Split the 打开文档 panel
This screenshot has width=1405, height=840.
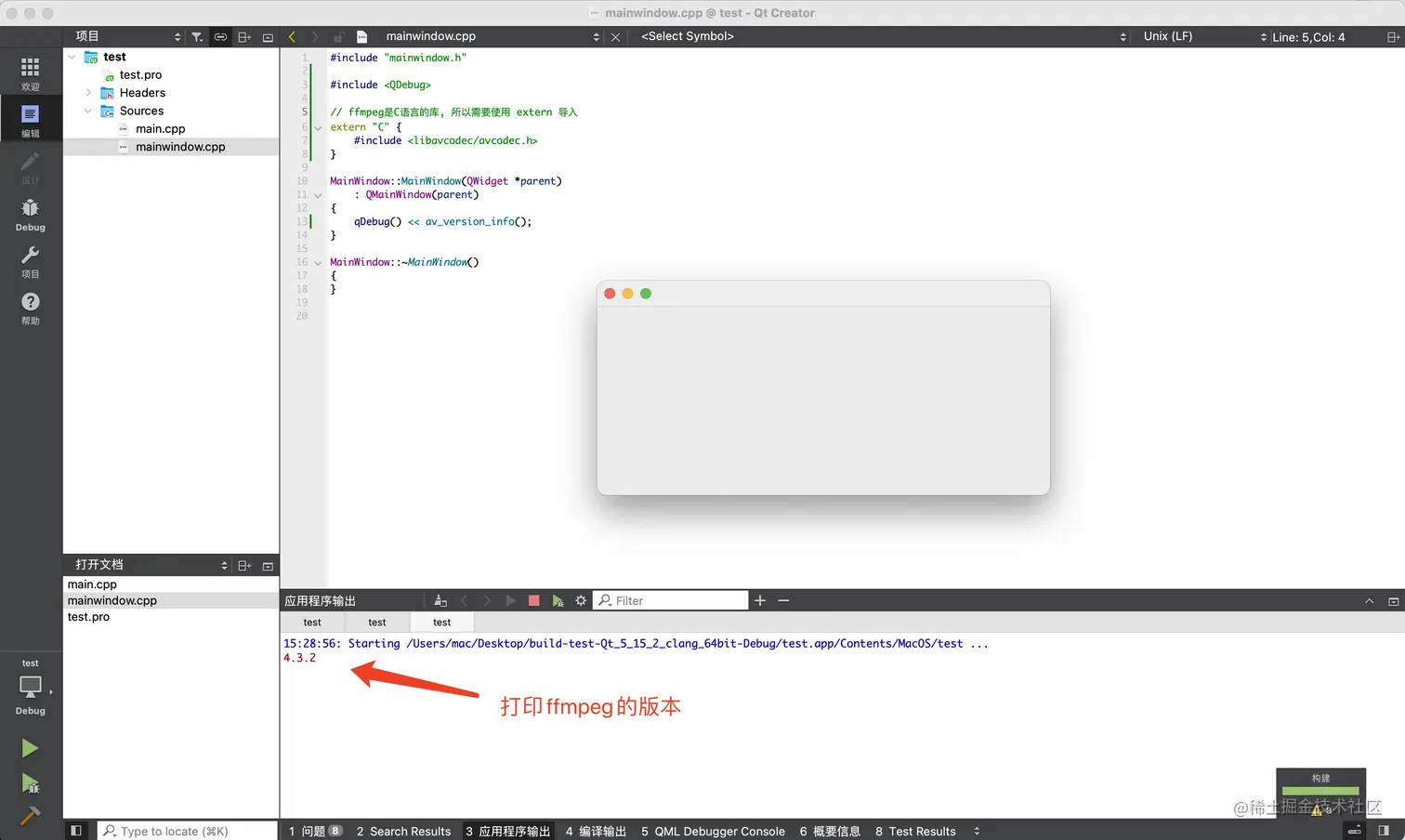pos(244,566)
